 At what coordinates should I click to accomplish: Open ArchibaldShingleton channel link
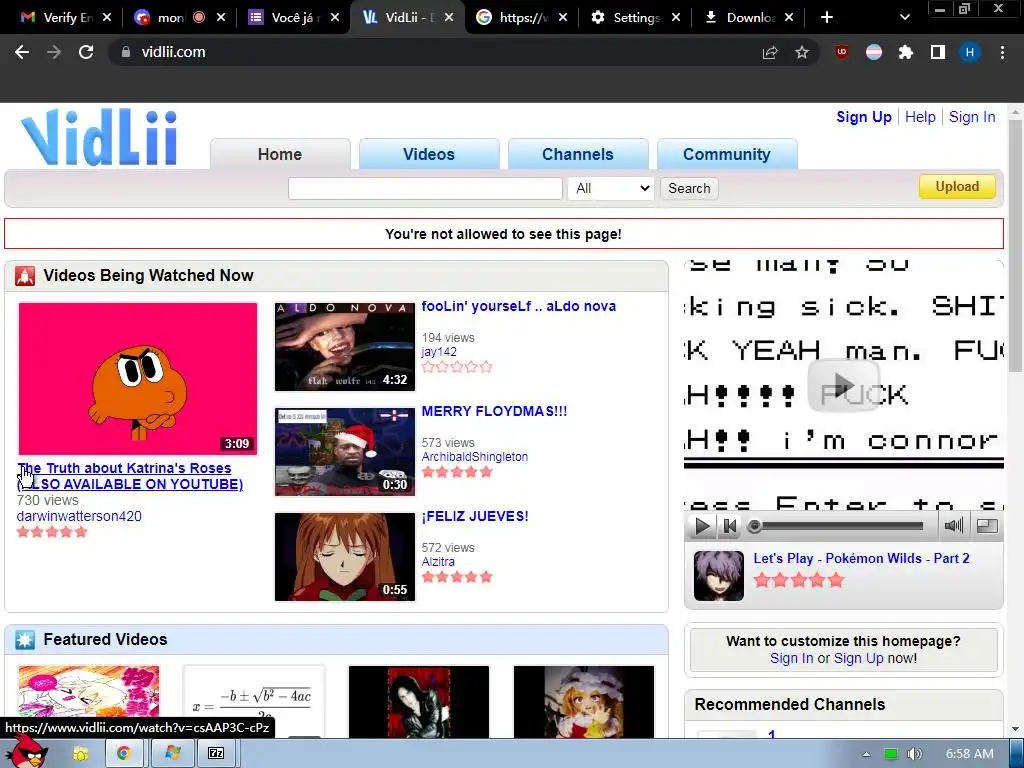[475, 457]
